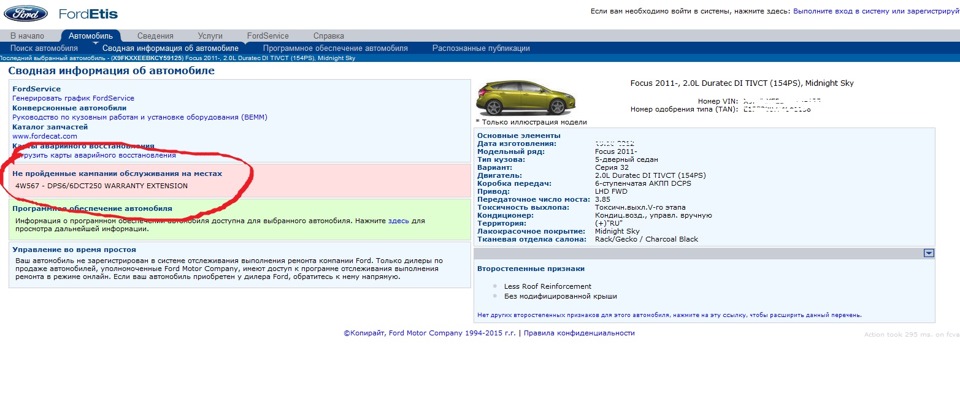960x401 pixels.
Task: Expand the full minor features list link
Action: tap(669, 315)
